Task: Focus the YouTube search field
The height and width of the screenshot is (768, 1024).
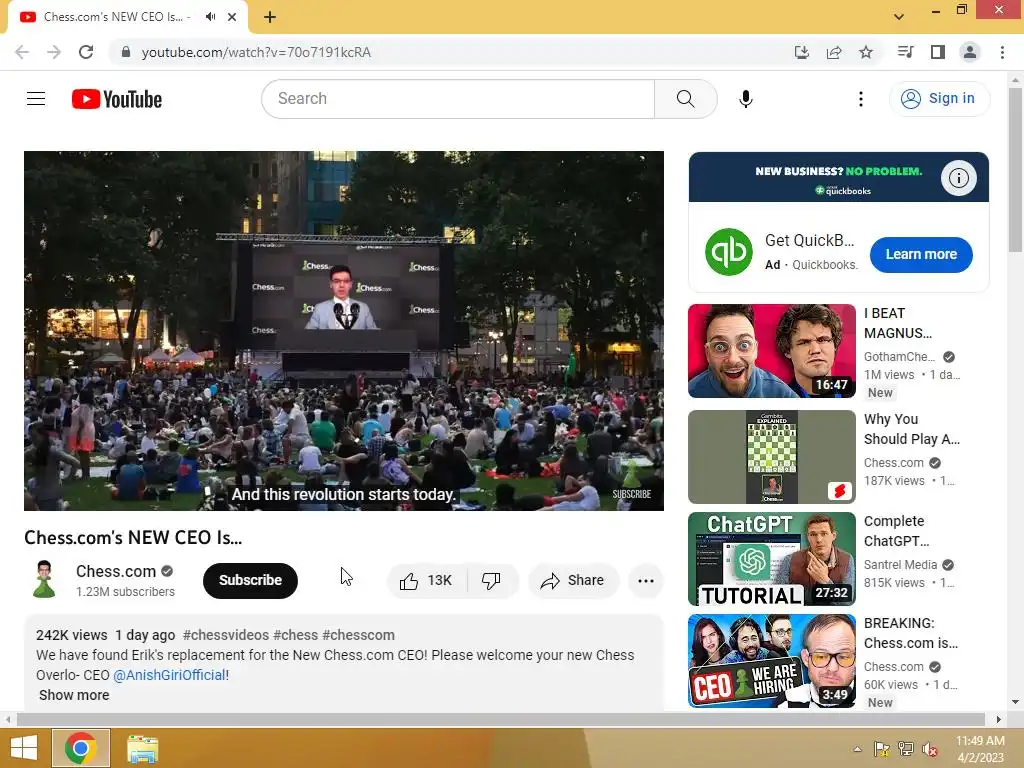Action: point(458,99)
